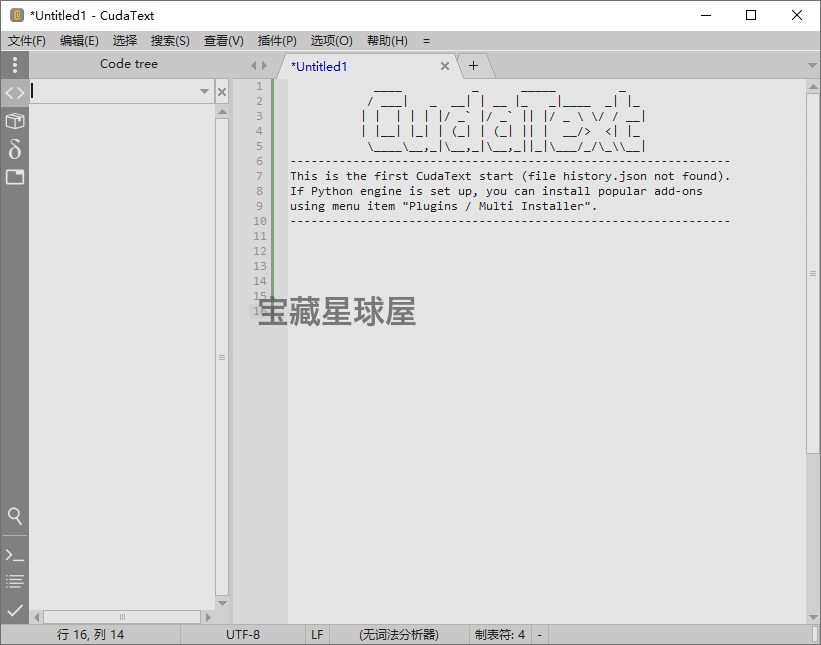Change encoding via UTF-8 status cell

pos(243,635)
